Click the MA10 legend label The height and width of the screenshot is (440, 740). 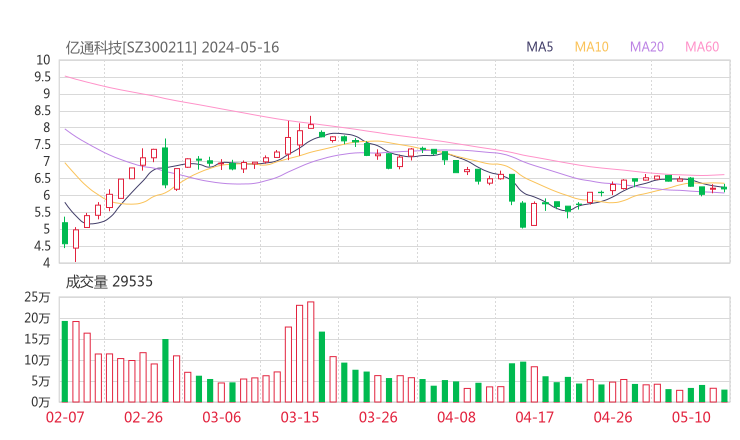(x=591, y=47)
